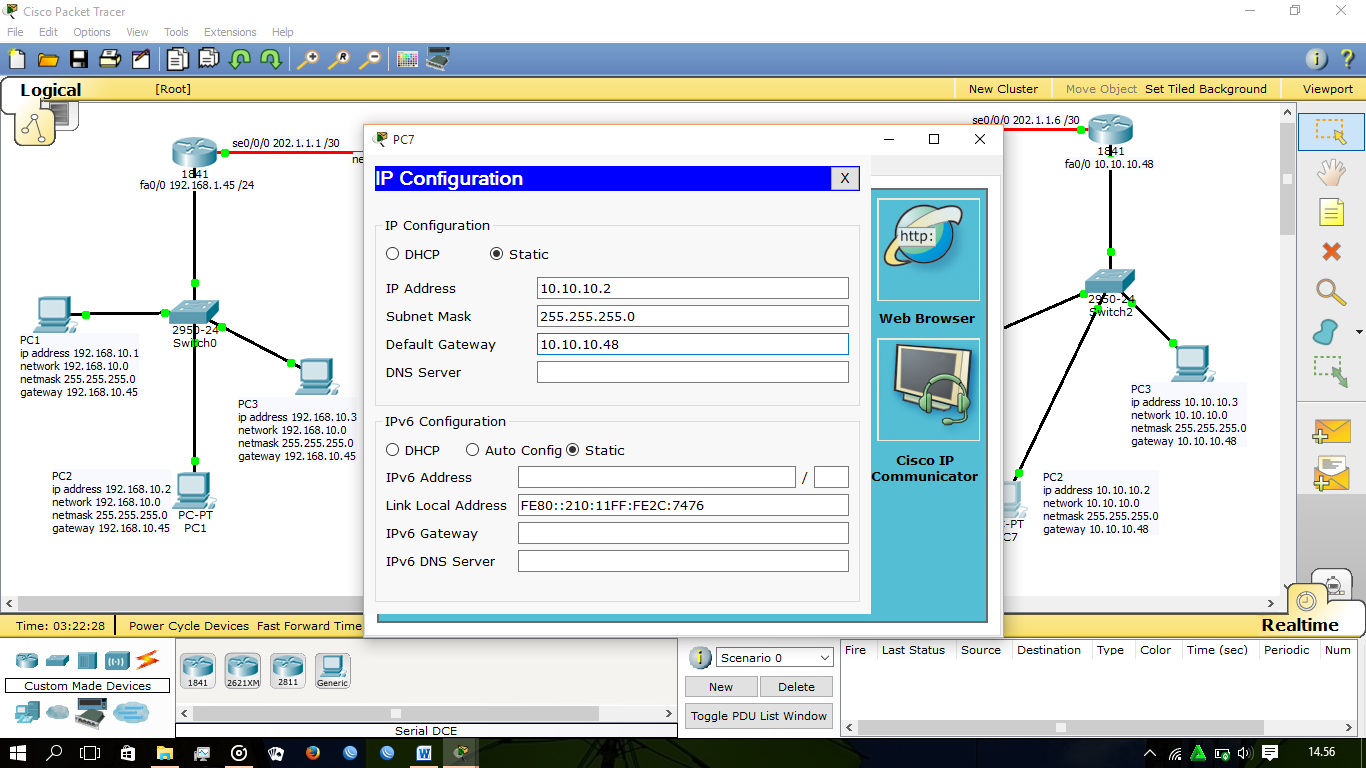Expand the drawing tool dropdown arrow

pos(1359,332)
